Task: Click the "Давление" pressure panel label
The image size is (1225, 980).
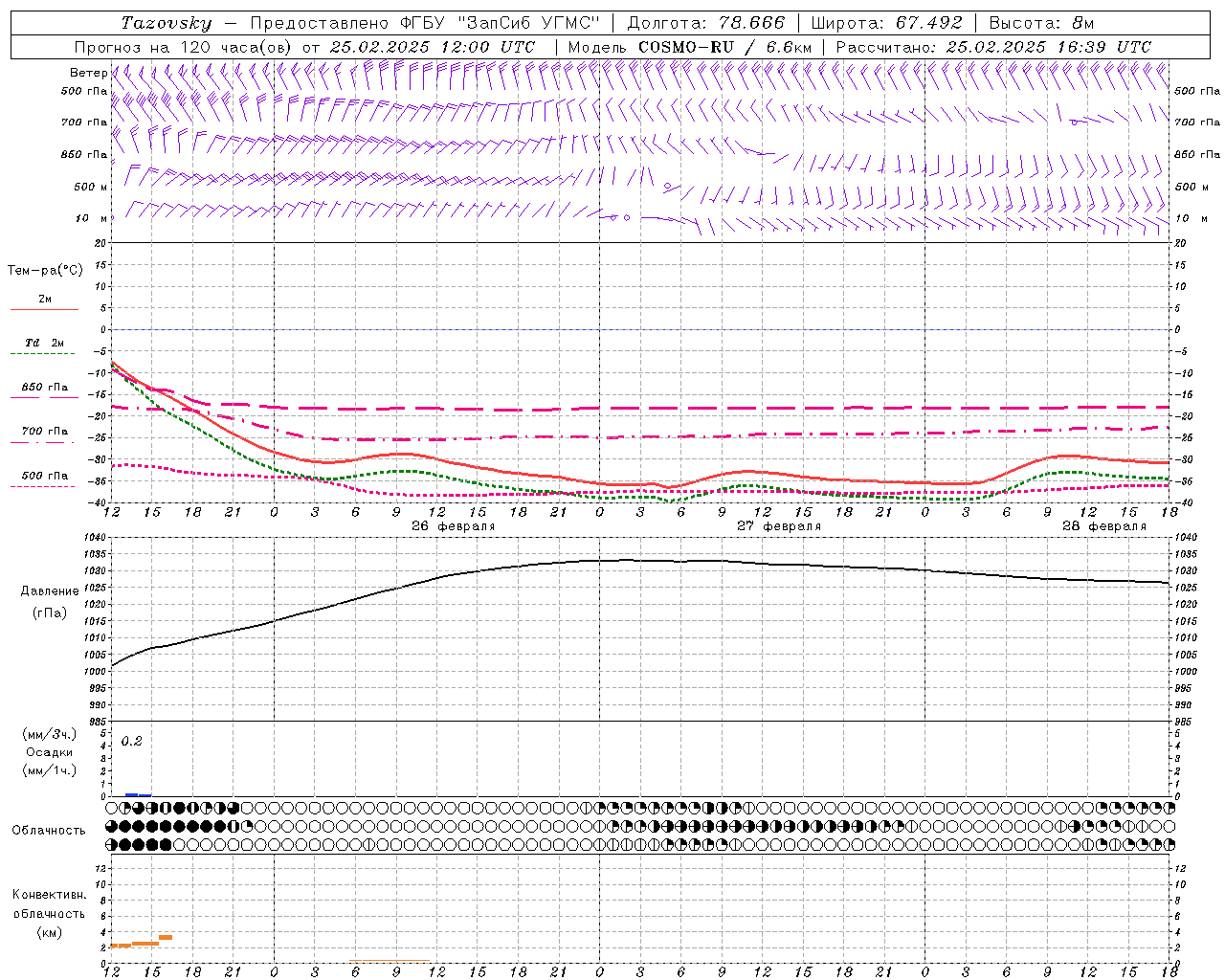Action: [x=50, y=591]
